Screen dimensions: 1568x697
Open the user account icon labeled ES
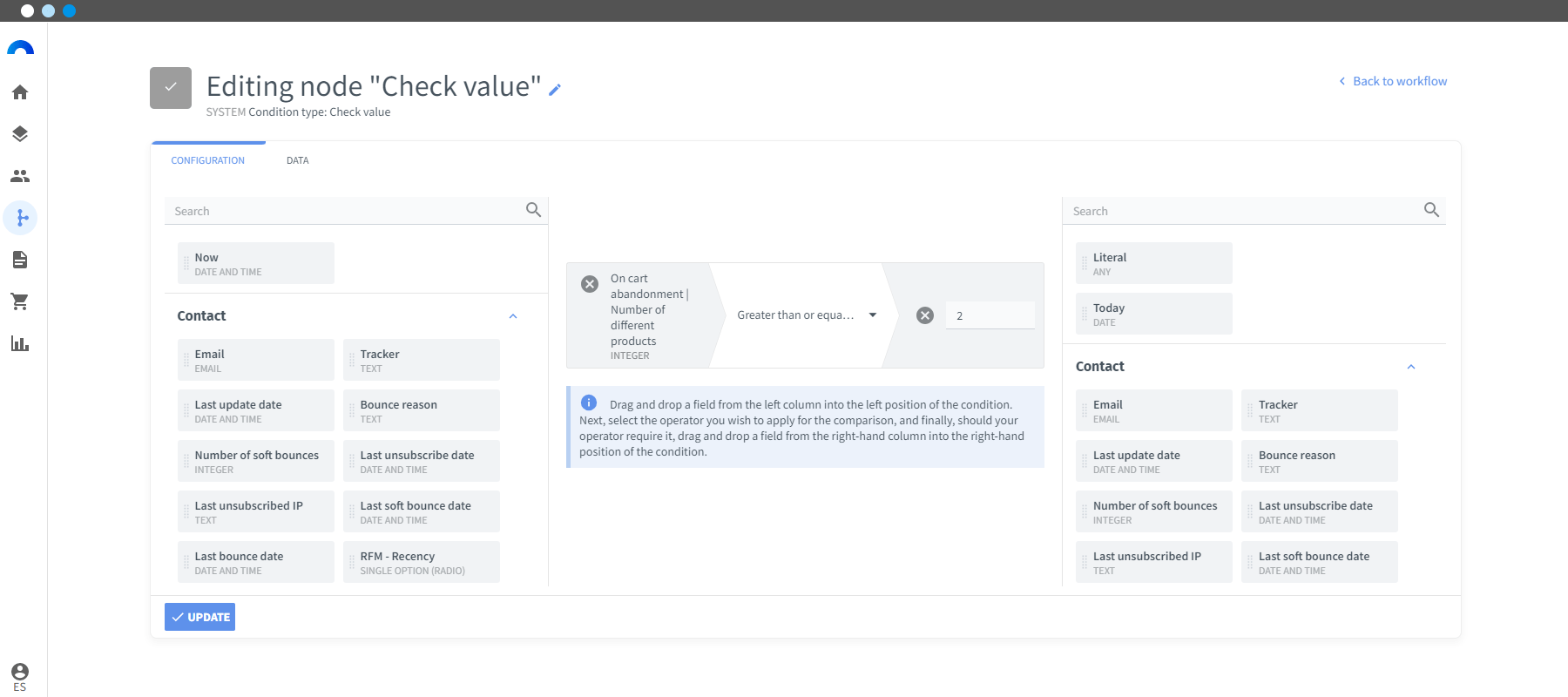(x=20, y=676)
